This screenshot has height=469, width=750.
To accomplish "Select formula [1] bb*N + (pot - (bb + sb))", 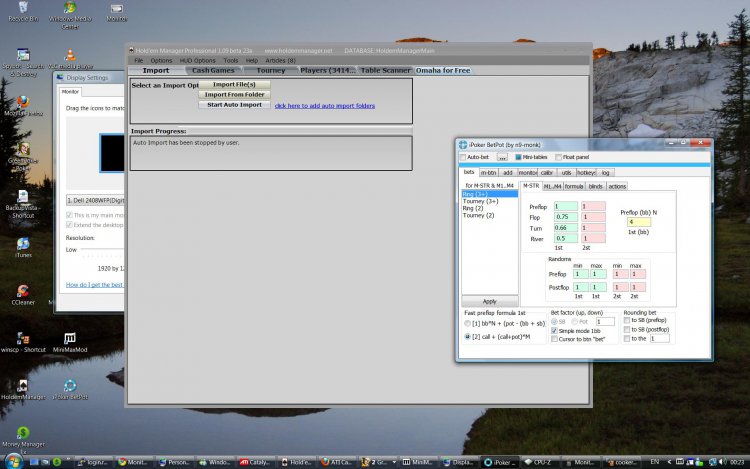I will click(467, 324).
